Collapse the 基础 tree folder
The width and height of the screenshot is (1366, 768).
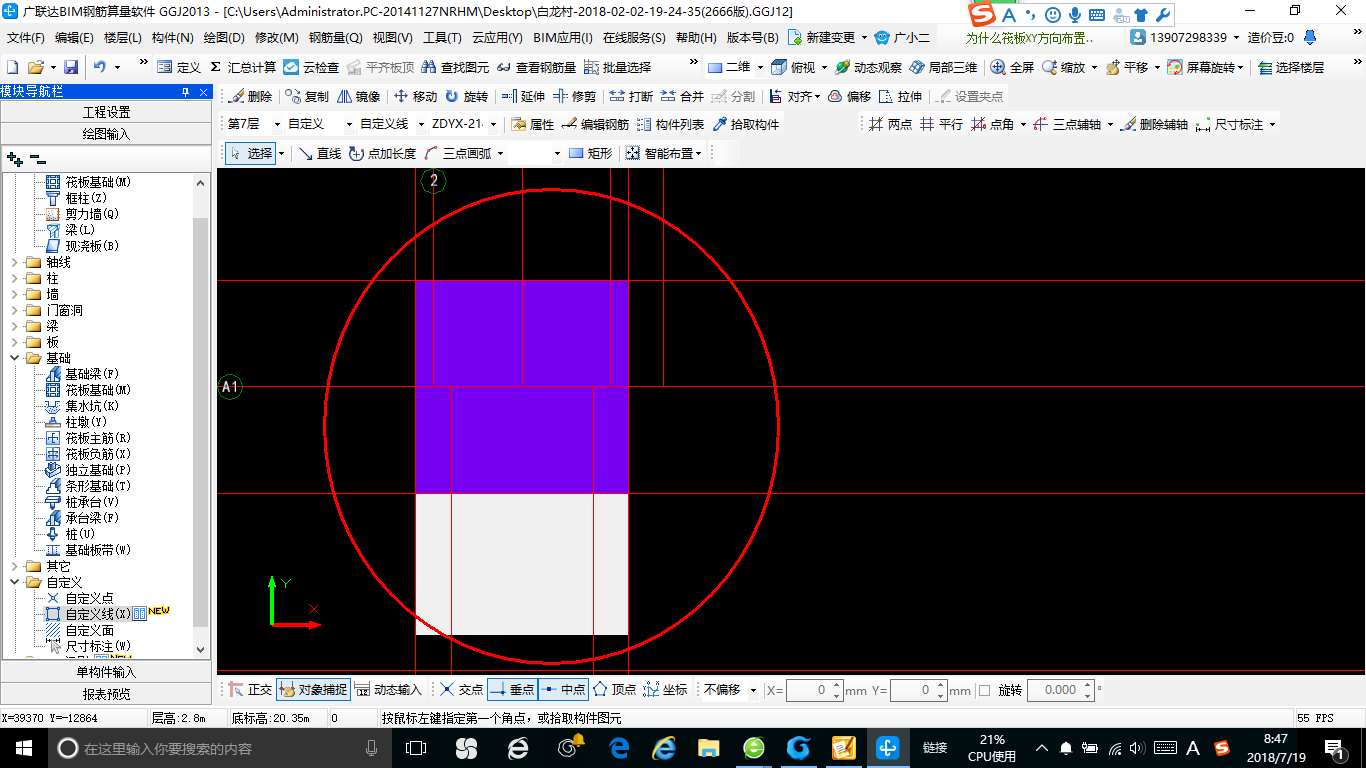tap(15, 358)
